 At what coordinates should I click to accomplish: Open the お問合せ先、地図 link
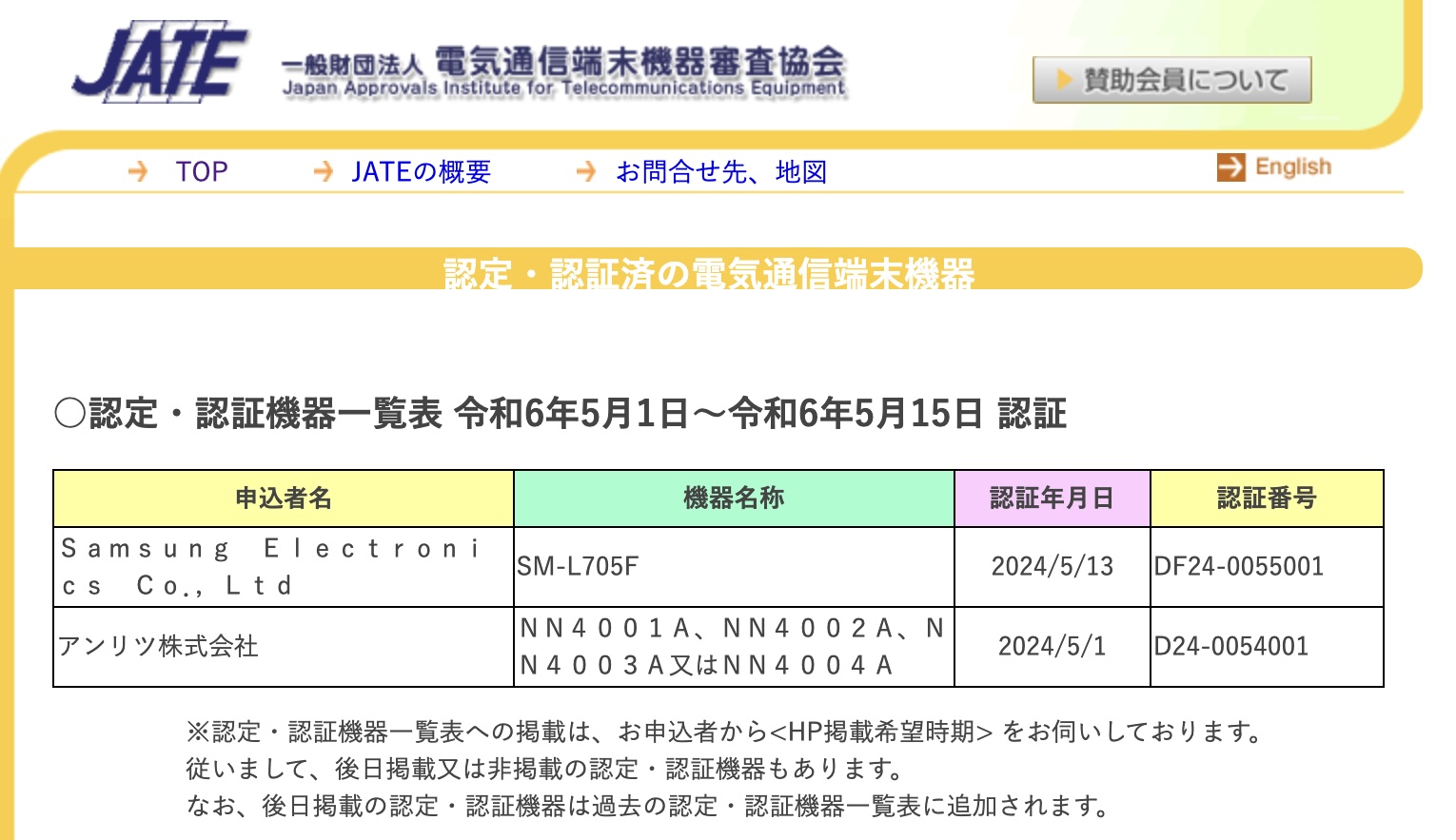pos(721,172)
